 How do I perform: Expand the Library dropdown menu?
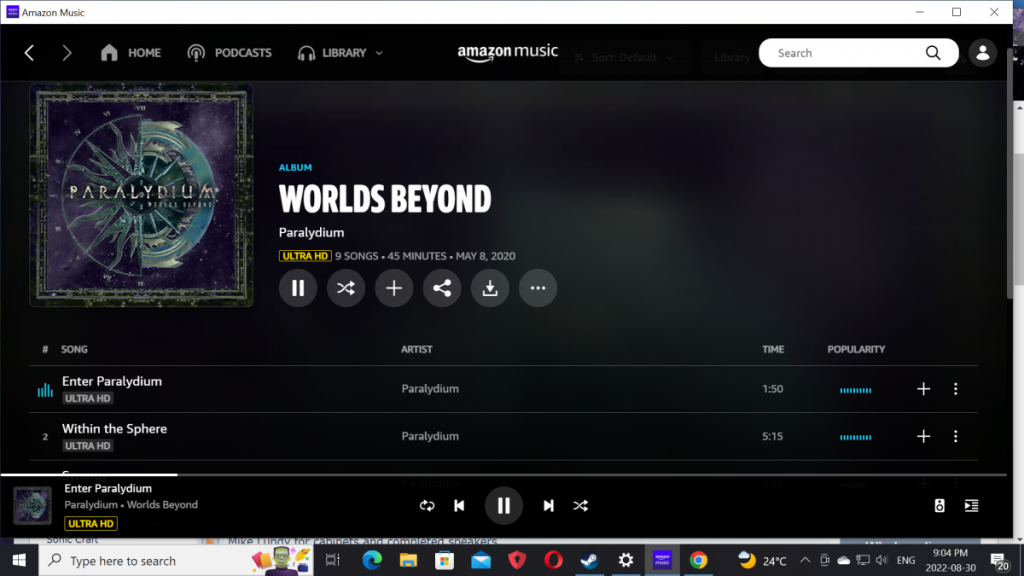click(x=340, y=53)
